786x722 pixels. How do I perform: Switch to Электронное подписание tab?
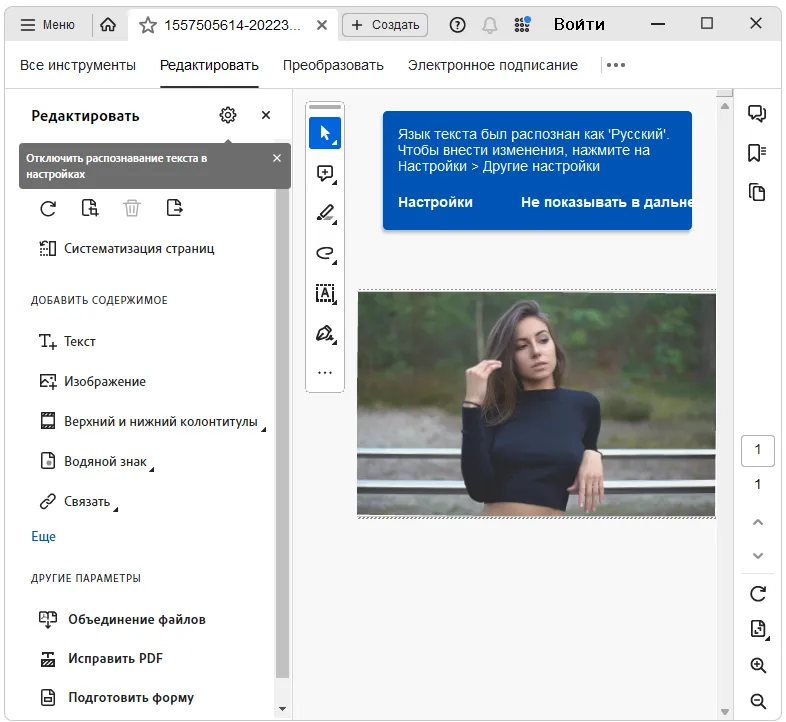(493, 65)
